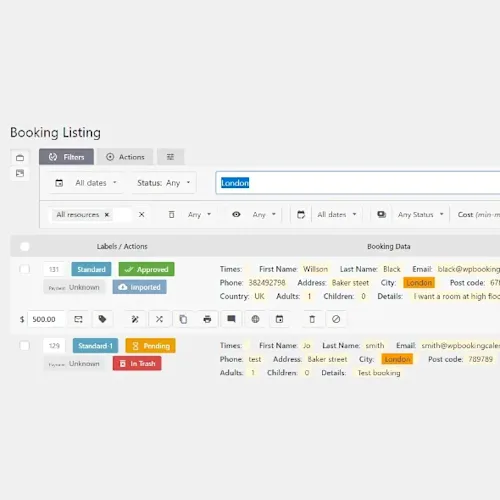Click the add note comment icon

click(231, 319)
